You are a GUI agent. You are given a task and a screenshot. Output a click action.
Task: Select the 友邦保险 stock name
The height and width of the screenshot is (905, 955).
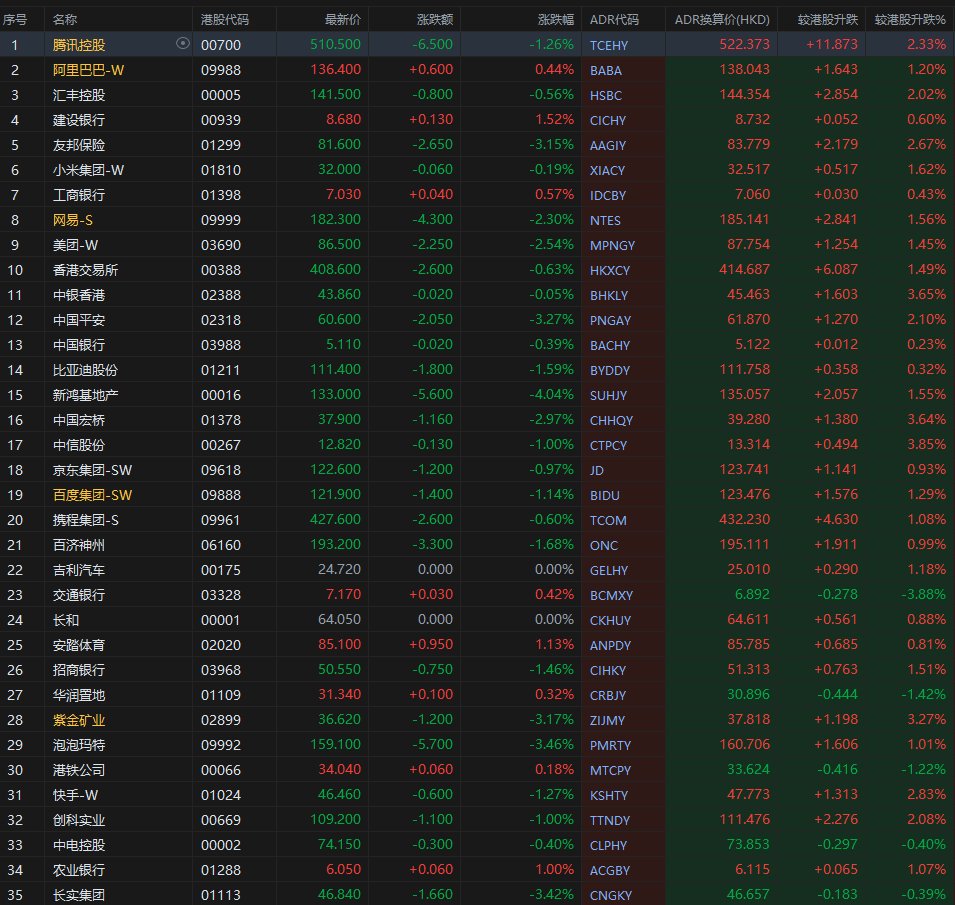click(x=79, y=145)
